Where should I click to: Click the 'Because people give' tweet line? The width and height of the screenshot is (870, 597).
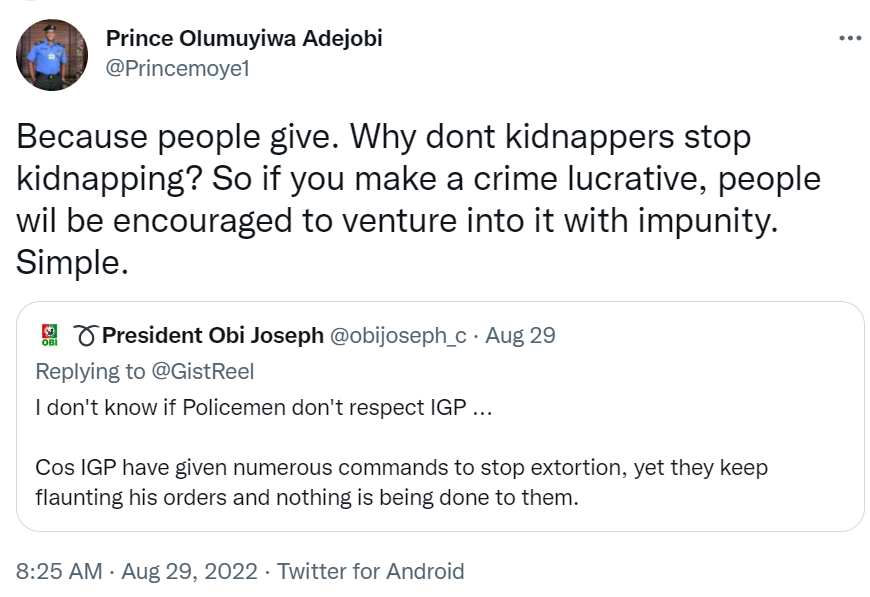coord(383,137)
